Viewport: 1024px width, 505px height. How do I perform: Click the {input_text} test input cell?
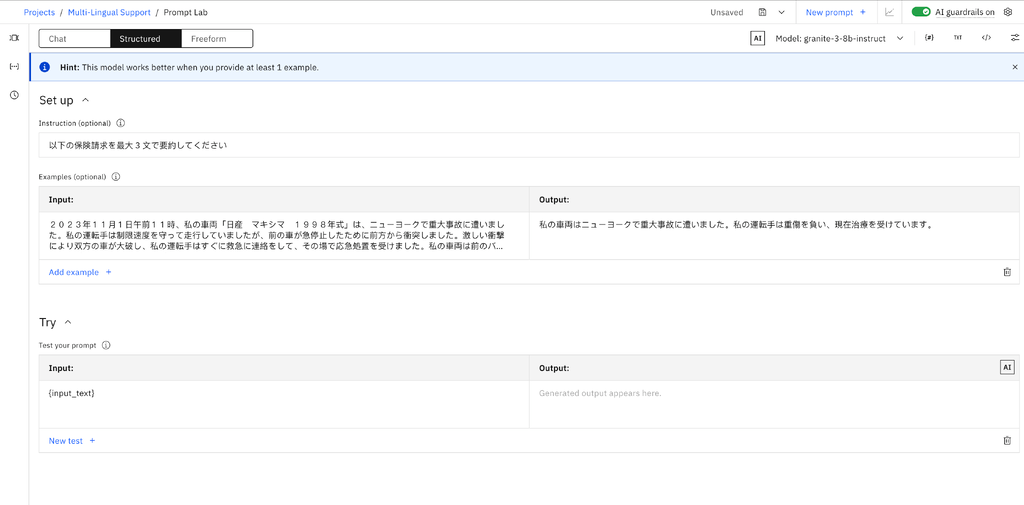pos(284,404)
